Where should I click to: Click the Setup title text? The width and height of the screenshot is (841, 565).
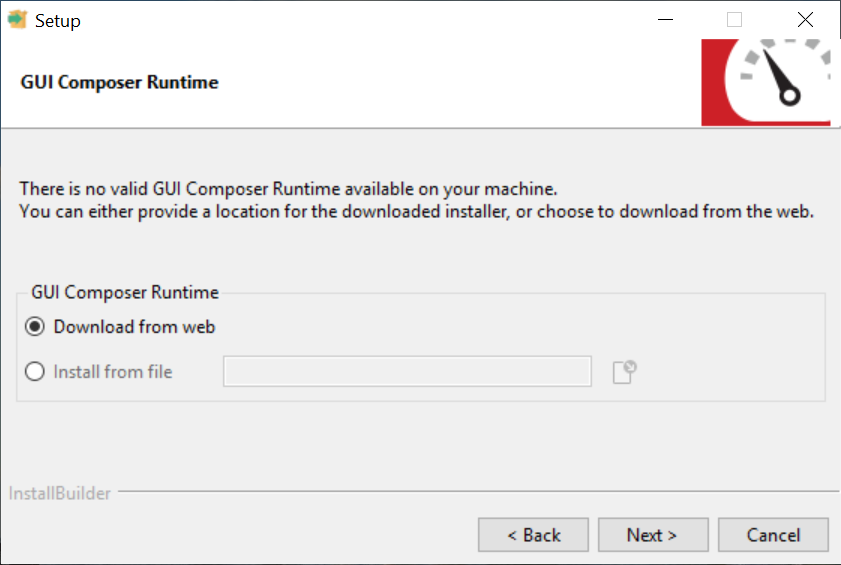pos(58,20)
